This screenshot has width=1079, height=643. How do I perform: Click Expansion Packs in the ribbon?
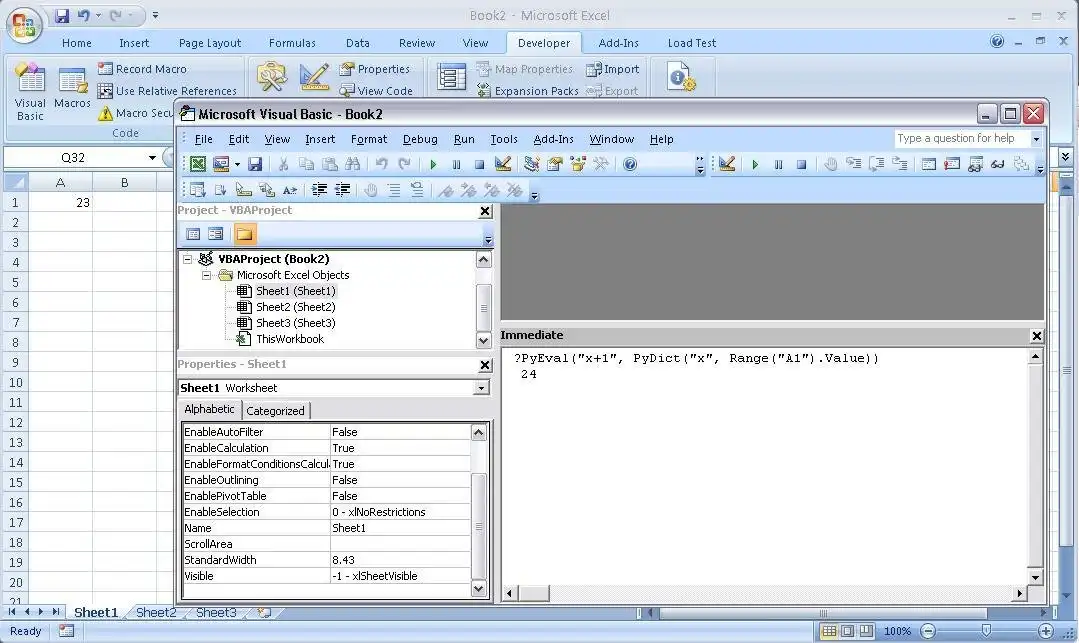(528, 91)
